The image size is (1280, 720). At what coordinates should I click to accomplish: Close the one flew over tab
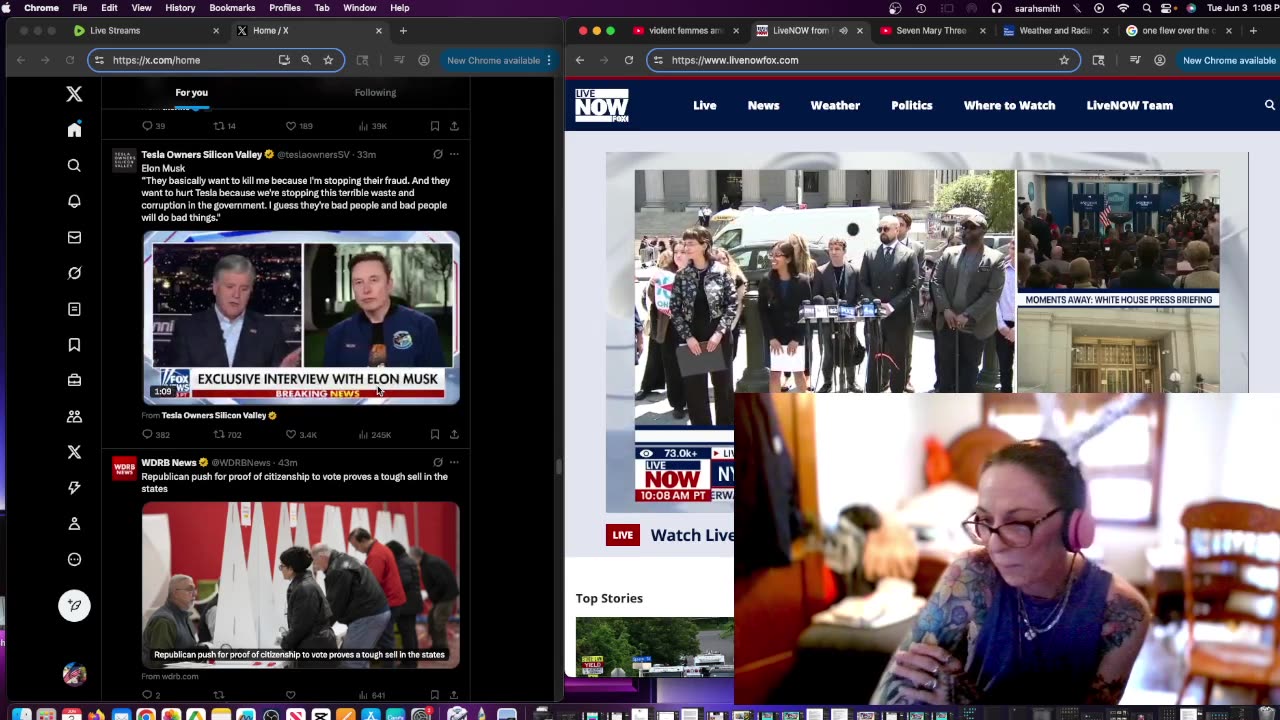pos(1229,31)
